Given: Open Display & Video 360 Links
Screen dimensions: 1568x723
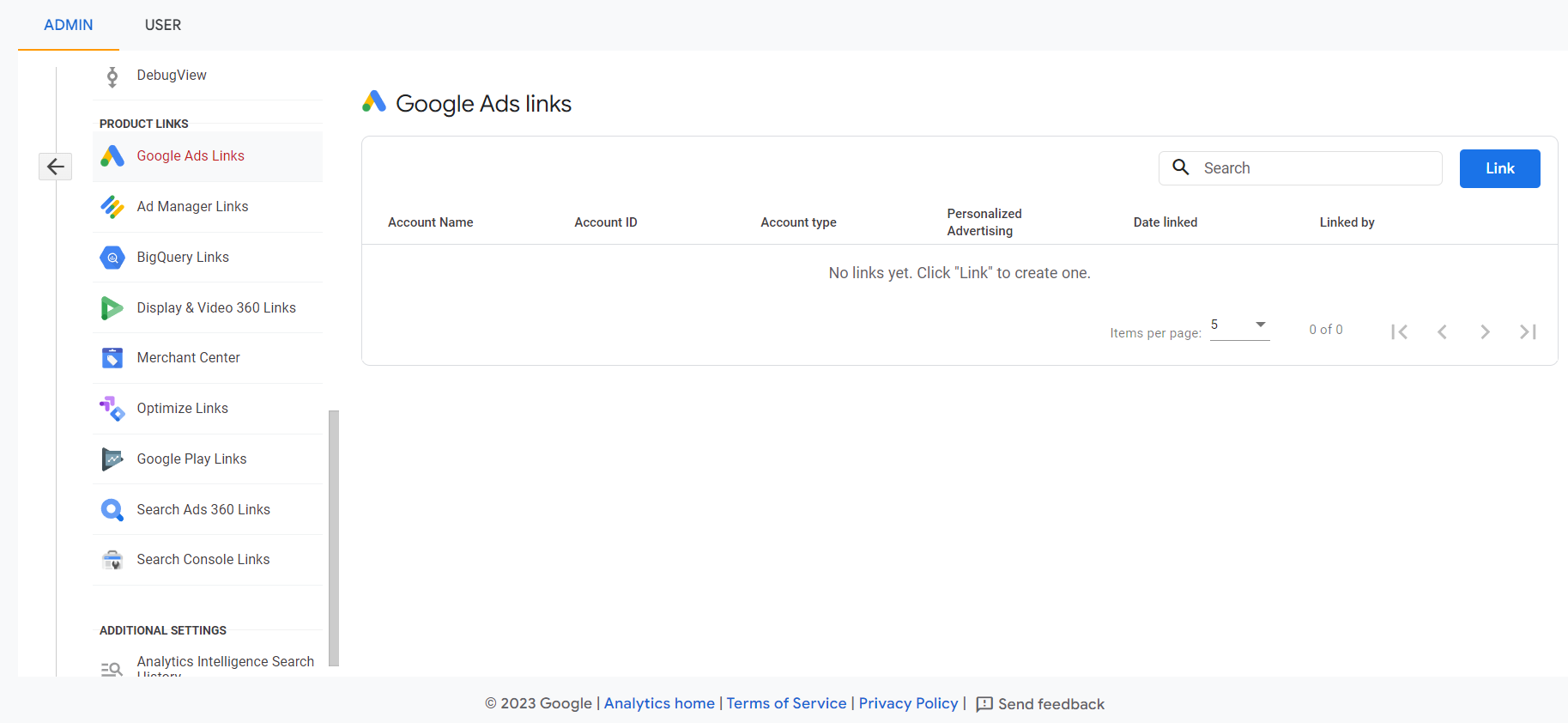Looking at the screenshot, I should (x=208, y=307).
